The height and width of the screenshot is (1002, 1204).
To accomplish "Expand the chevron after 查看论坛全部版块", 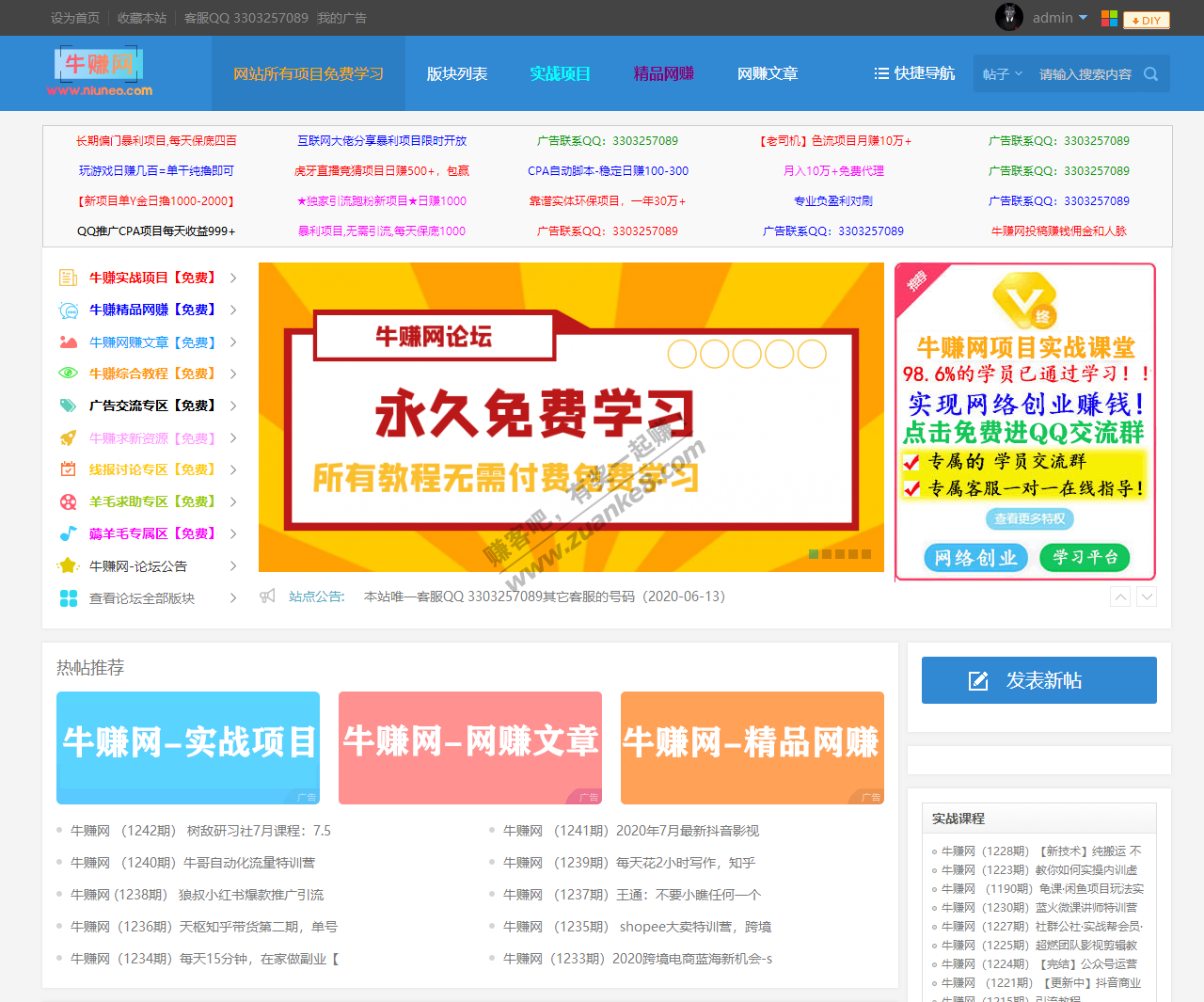I will 233,597.
